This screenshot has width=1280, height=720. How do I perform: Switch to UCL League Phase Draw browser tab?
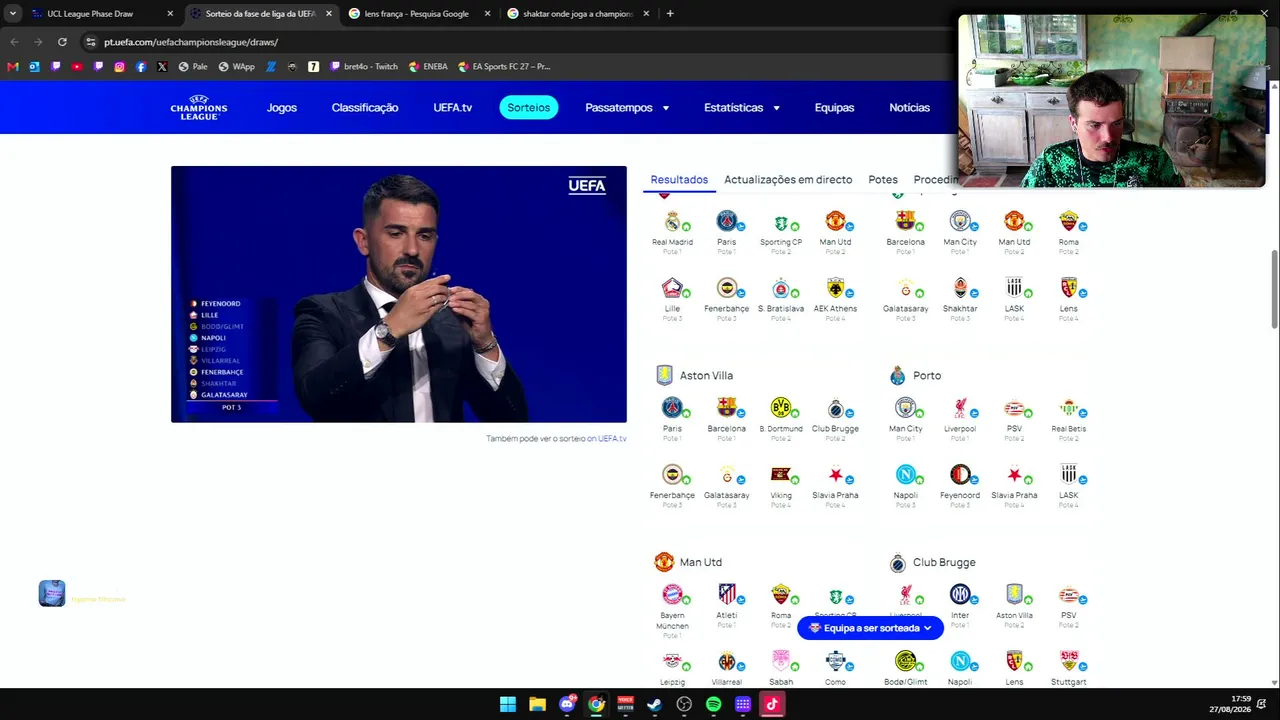(x=100, y=14)
